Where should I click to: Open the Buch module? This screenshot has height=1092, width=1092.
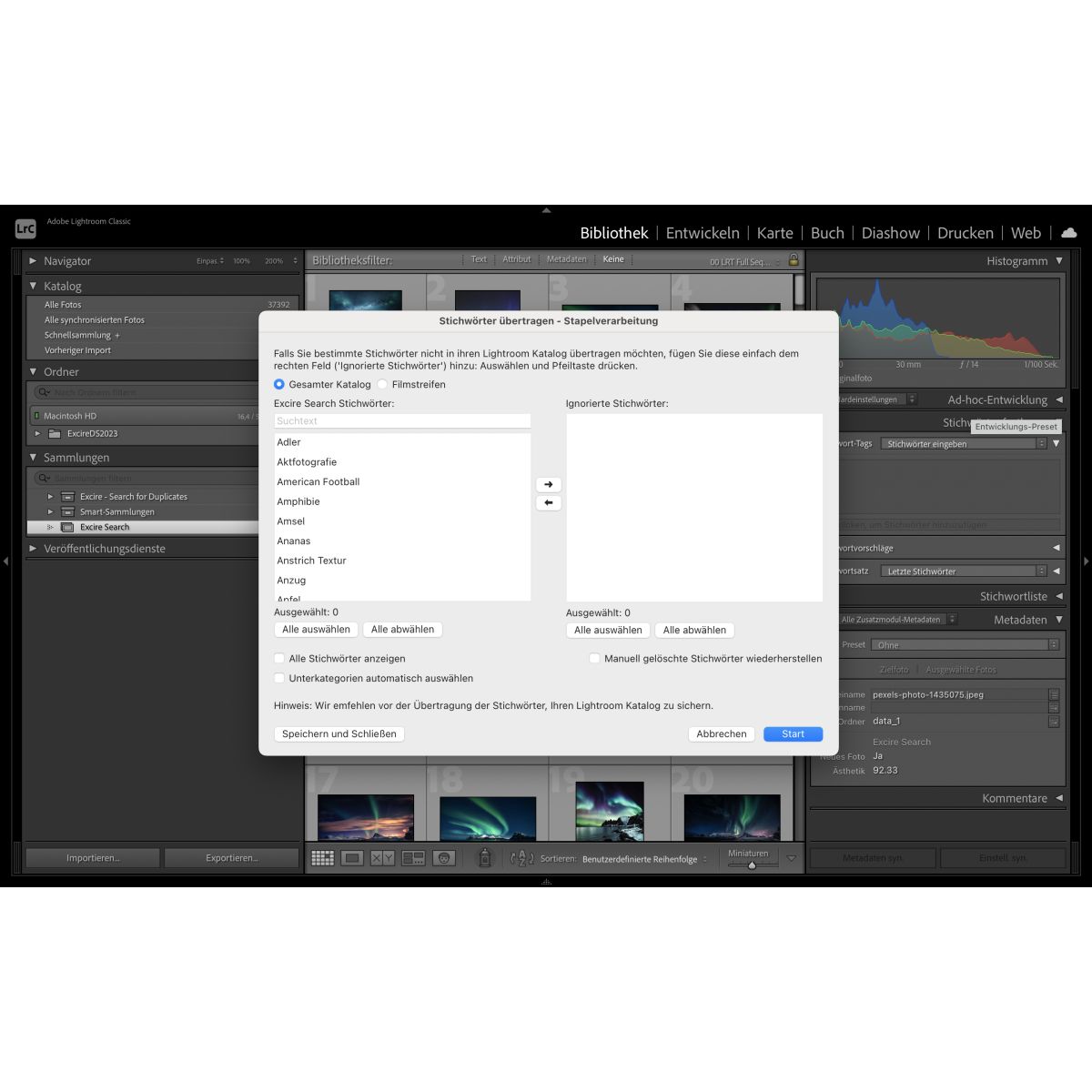tap(827, 233)
